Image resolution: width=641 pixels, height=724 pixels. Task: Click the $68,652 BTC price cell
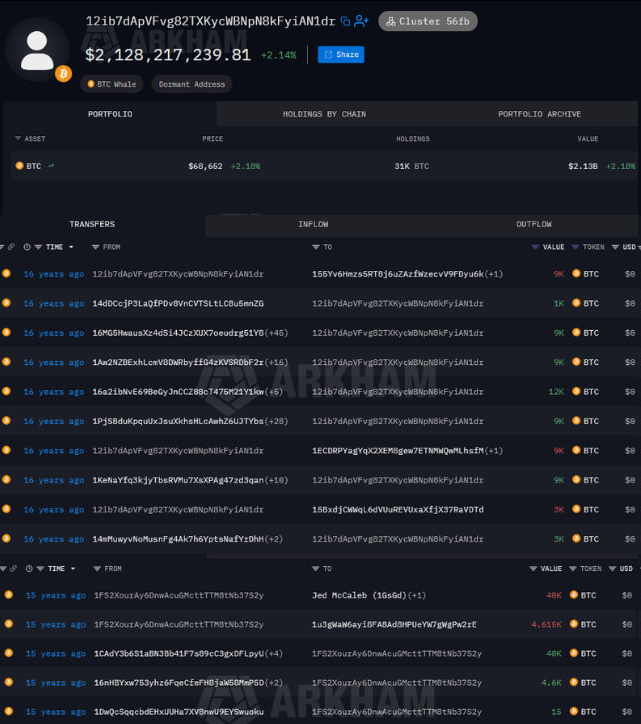(x=205, y=166)
